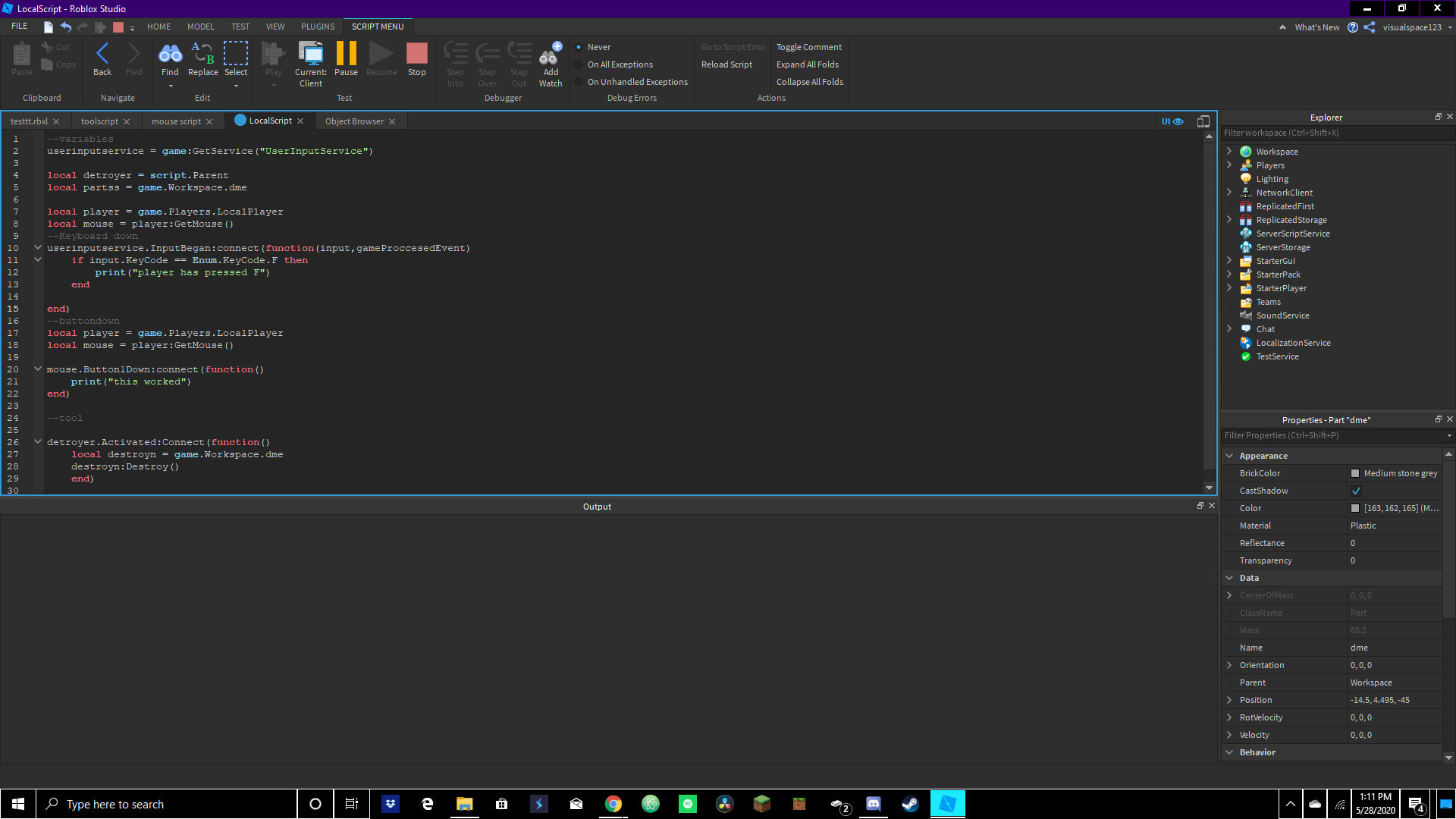Click the Pause button in Test ribbon
1456x819 pixels.
tap(346, 60)
